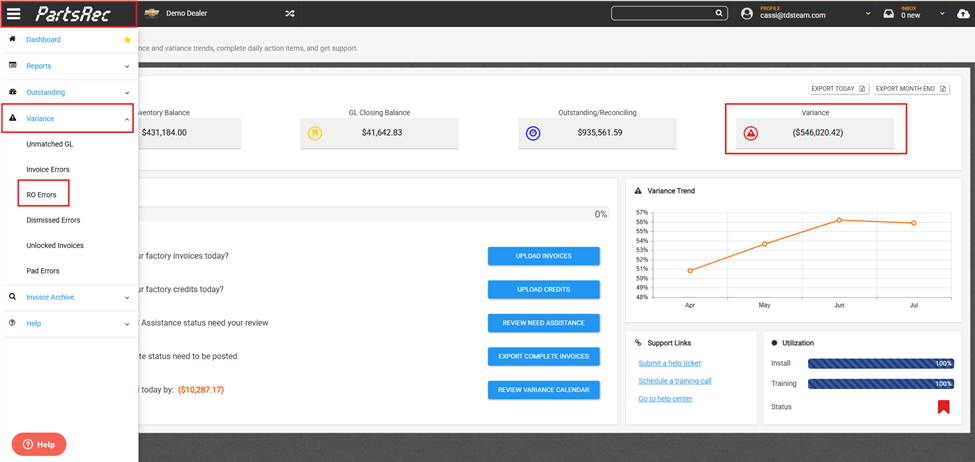The width and height of the screenshot is (975, 462).
Task: Click the May data point on chart
Action: (x=765, y=244)
